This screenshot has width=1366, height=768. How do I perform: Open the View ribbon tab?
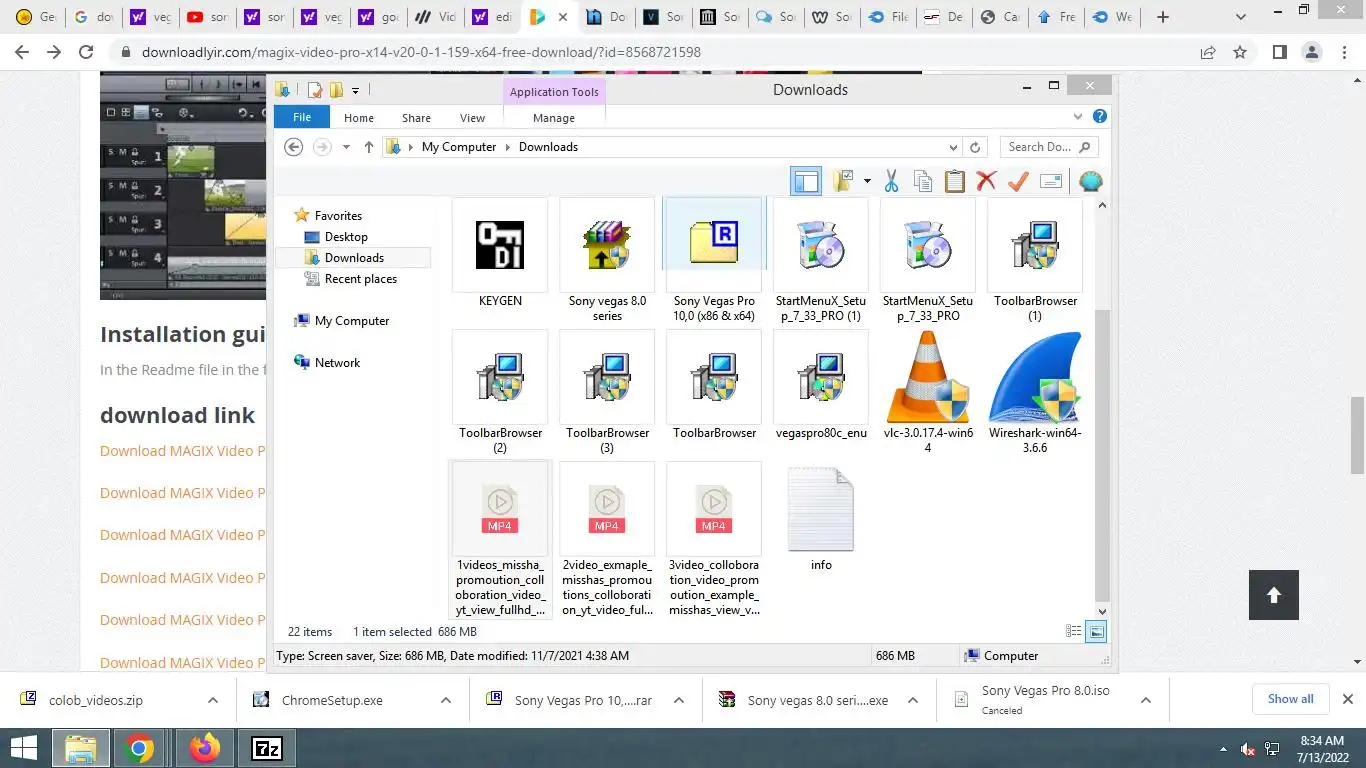tap(472, 118)
